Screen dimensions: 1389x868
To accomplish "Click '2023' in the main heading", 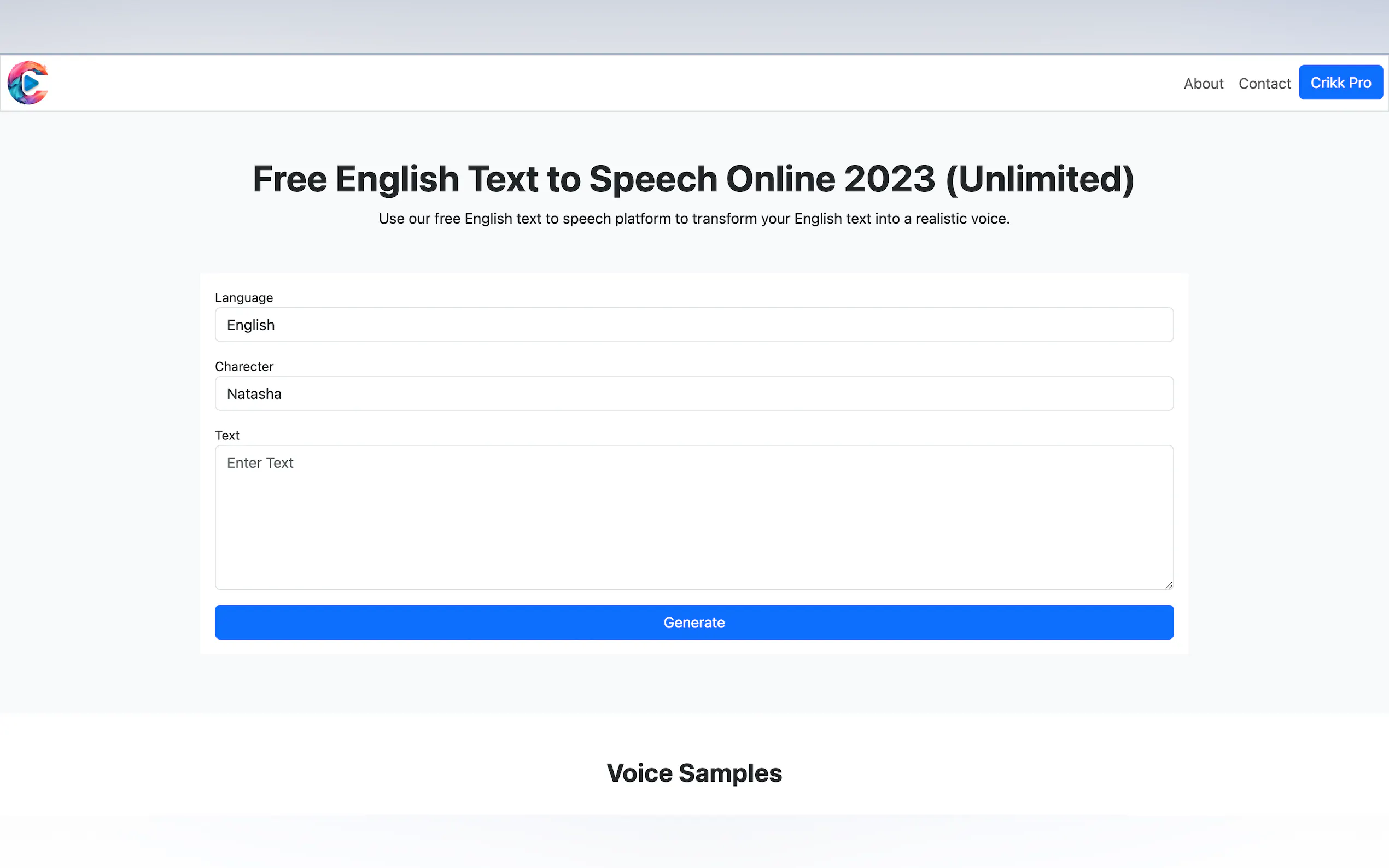I will (889, 179).
